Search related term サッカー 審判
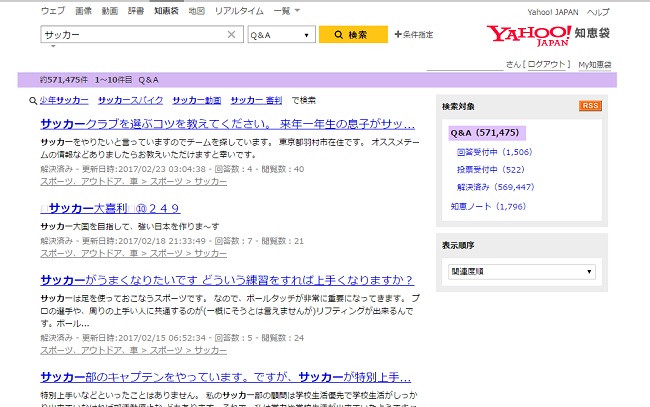Screen dimensions: 650x407 pyautogui.click(x=256, y=100)
